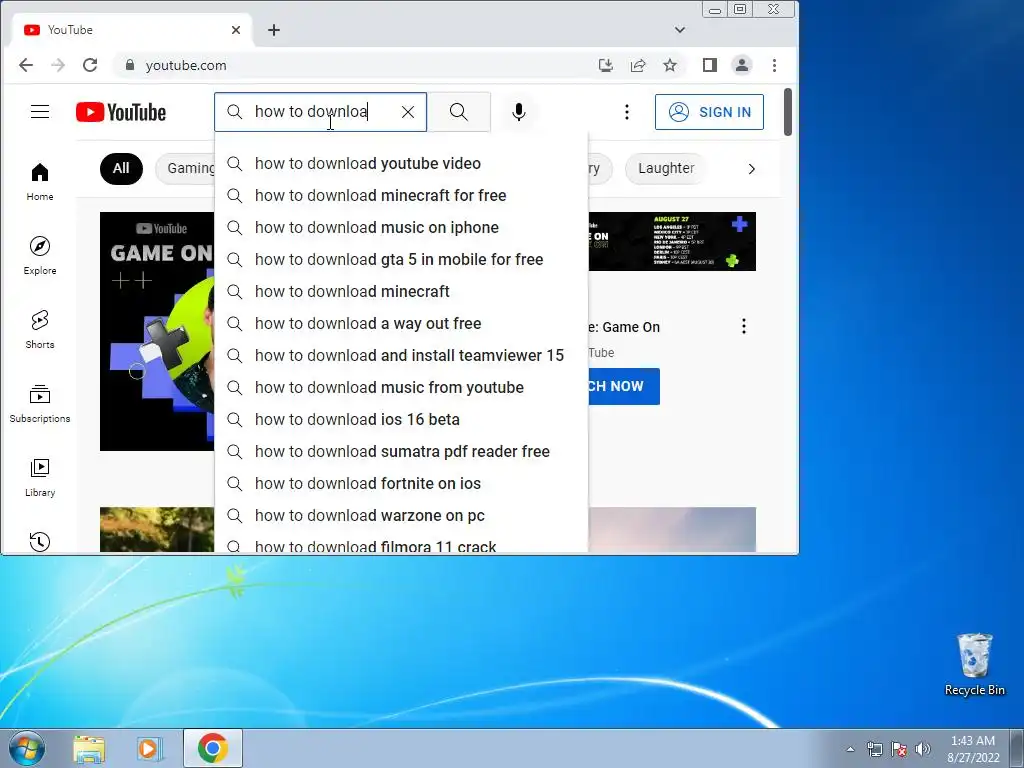Choose suggestion ending in 'download minecraft'
The width and height of the screenshot is (1024, 768).
click(401, 291)
